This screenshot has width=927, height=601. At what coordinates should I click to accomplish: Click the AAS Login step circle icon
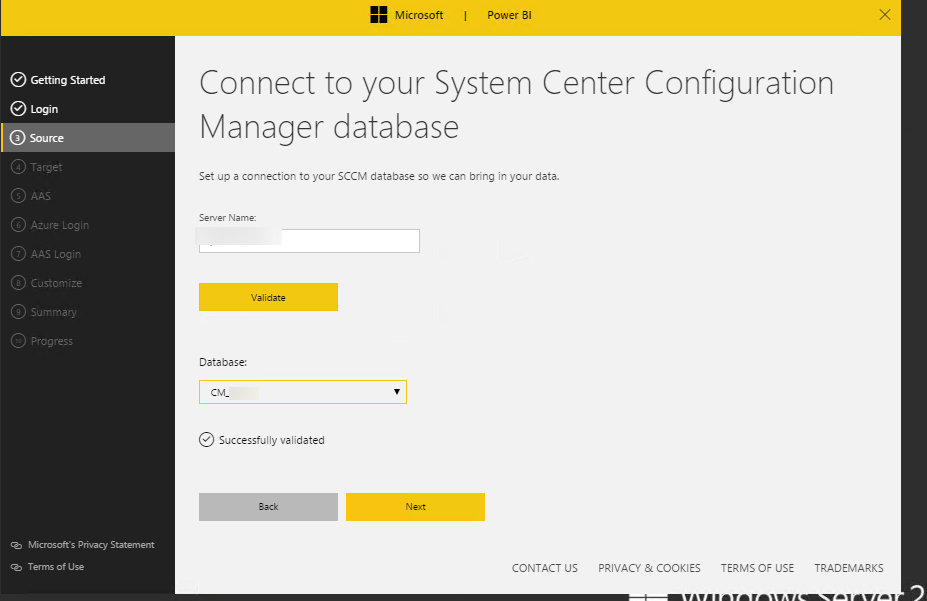[18, 254]
